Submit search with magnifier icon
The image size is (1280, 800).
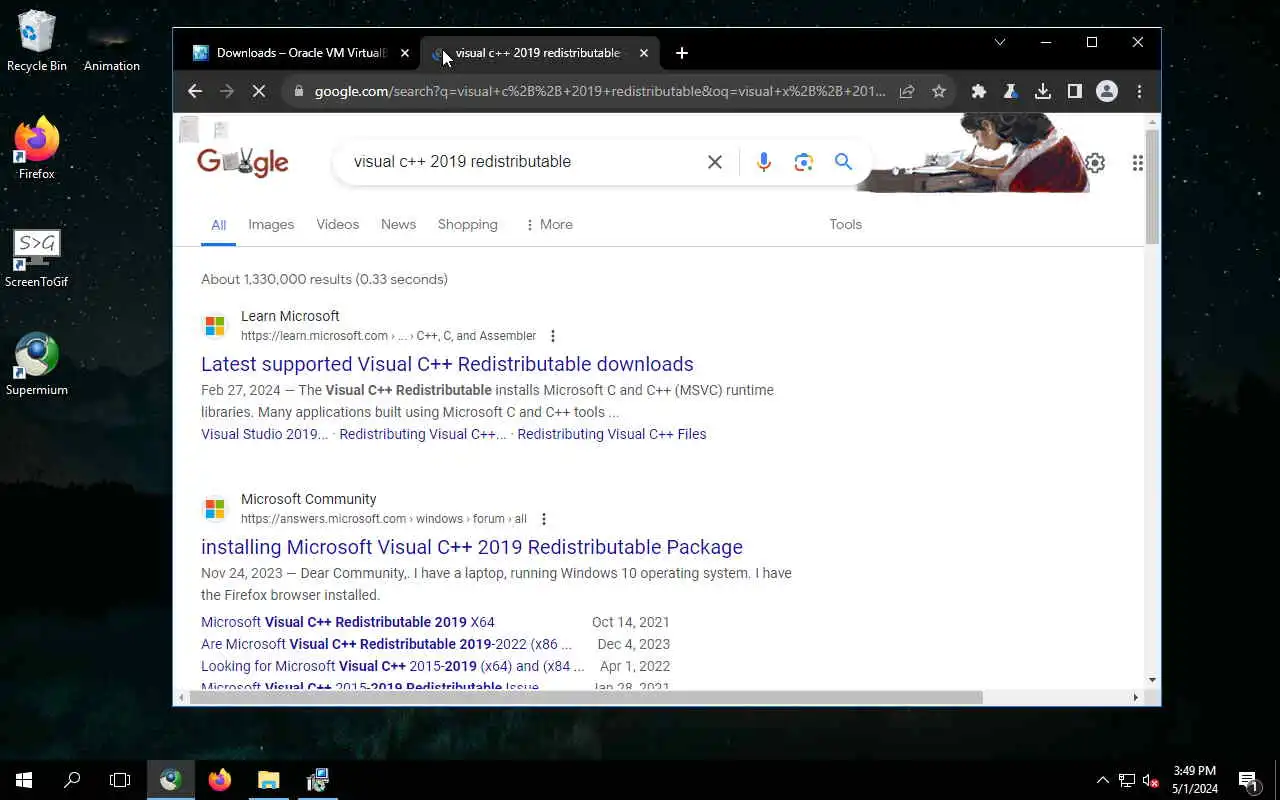843,162
